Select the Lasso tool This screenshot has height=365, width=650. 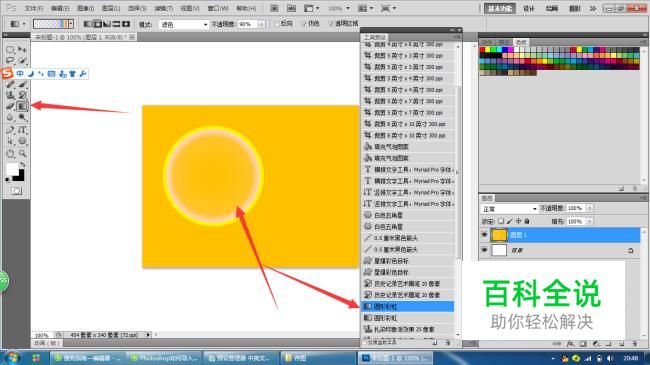coord(10,61)
